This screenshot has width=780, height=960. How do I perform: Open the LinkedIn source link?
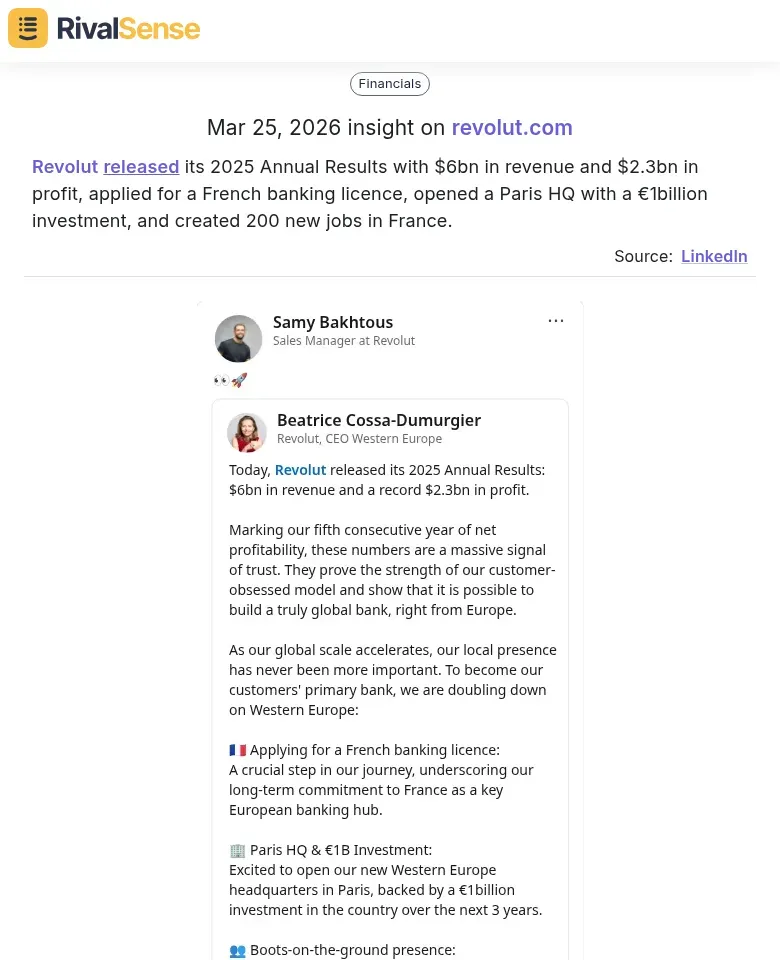714,256
